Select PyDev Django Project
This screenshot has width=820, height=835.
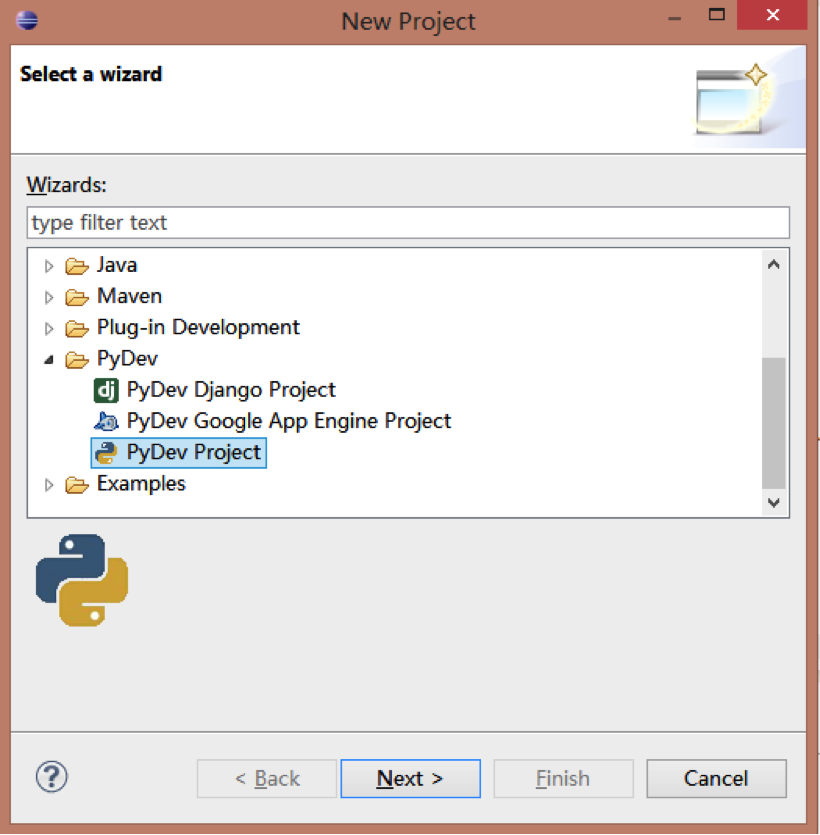(231, 390)
